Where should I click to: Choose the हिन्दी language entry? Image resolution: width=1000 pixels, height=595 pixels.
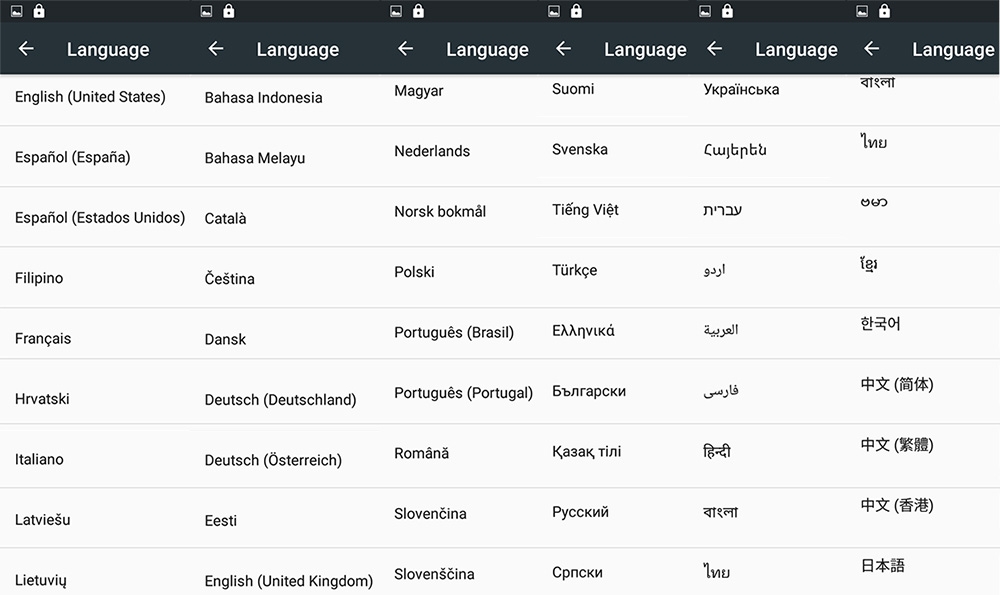click(717, 451)
